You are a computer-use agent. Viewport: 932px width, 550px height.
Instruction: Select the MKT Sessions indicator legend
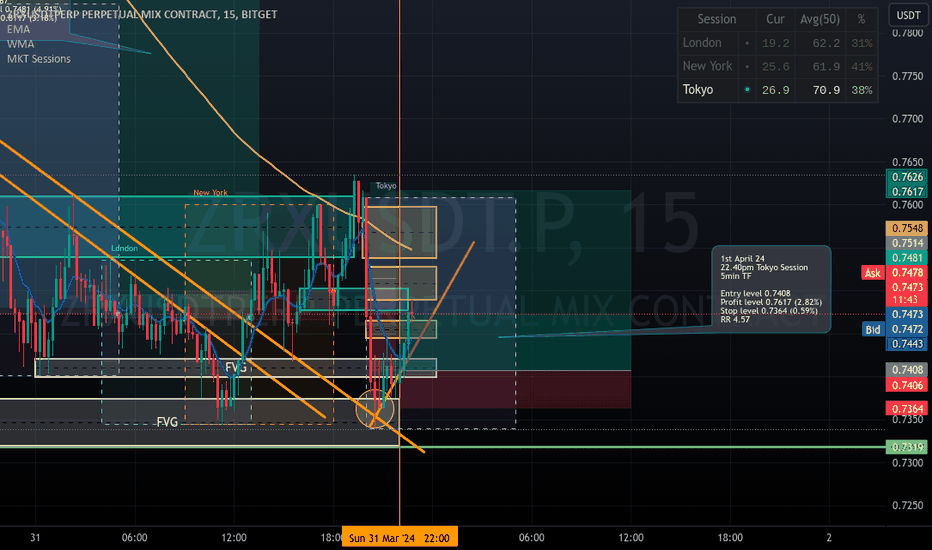[x=39, y=59]
